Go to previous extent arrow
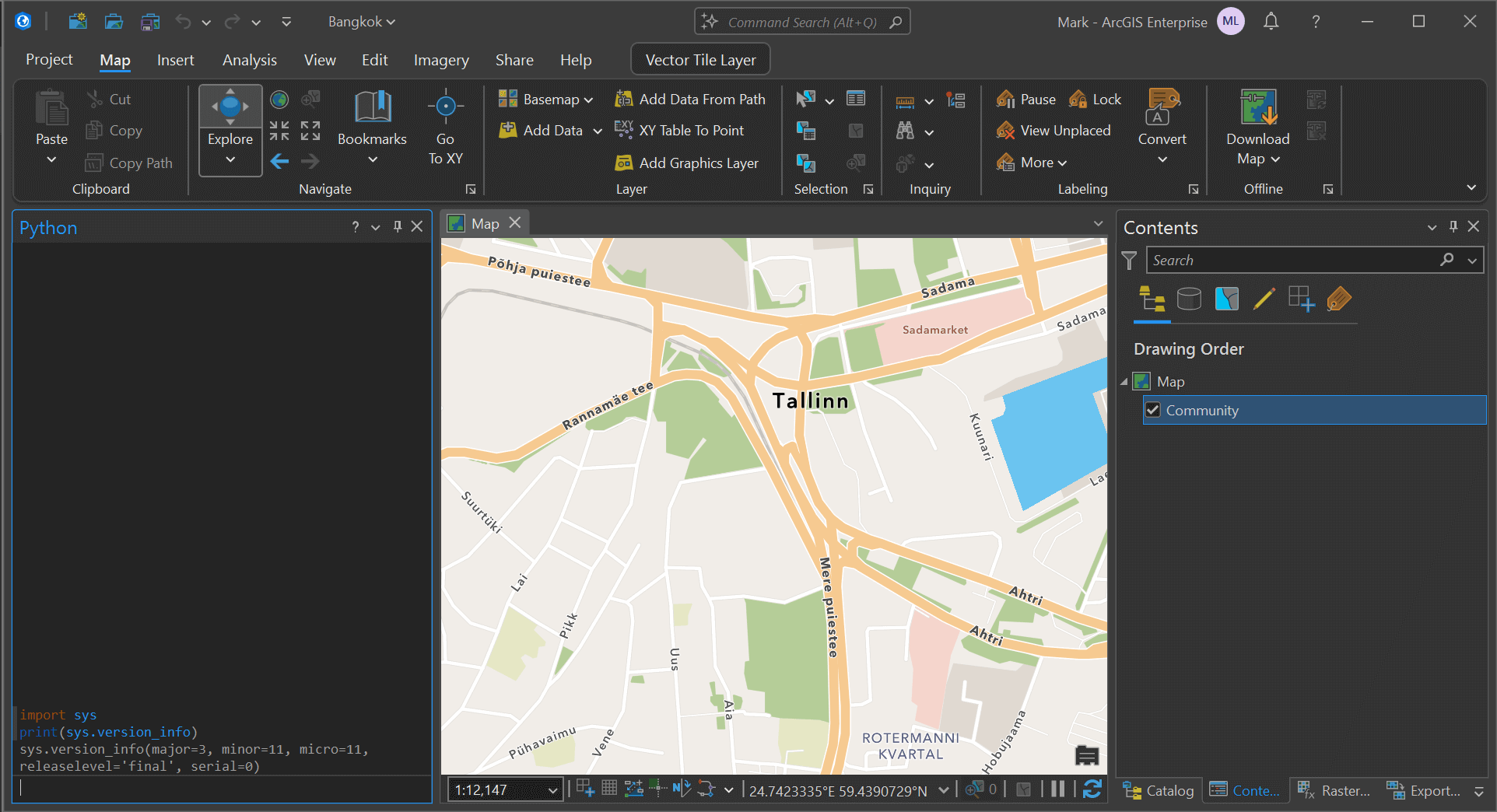 coord(279,162)
